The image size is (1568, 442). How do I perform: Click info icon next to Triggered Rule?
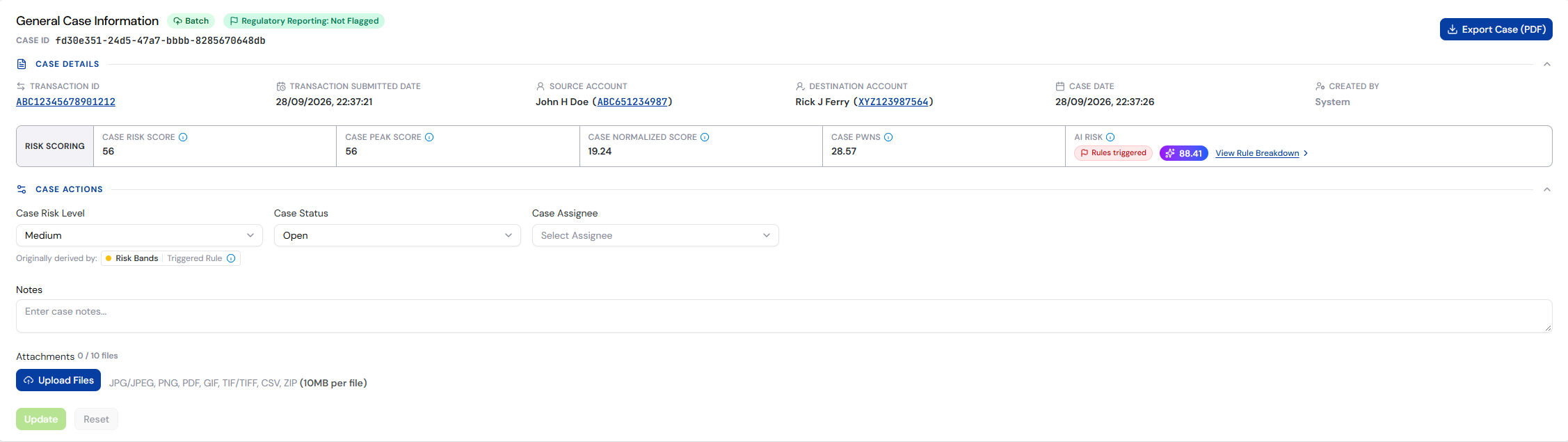pyautogui.click(x=231, y=258)
